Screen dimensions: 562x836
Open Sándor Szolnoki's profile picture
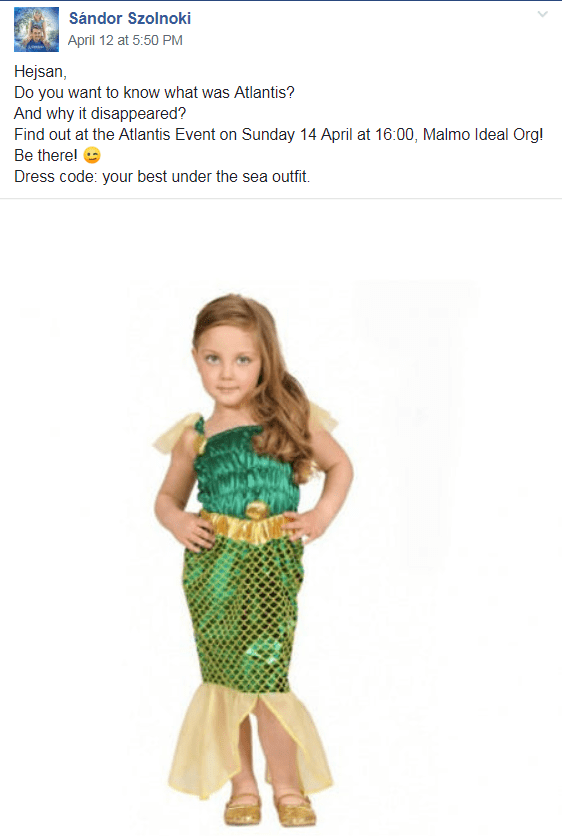click(36, 29)
